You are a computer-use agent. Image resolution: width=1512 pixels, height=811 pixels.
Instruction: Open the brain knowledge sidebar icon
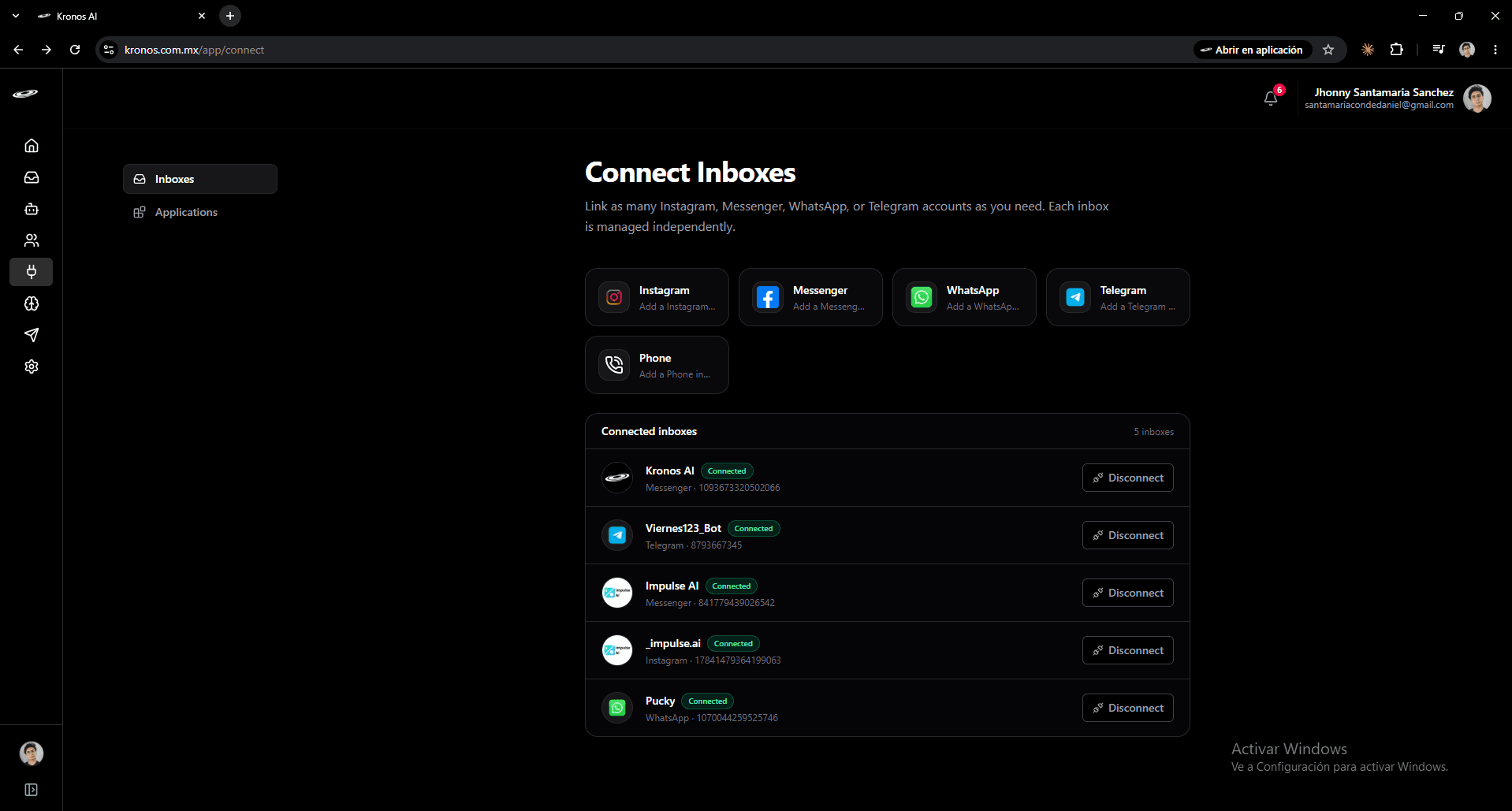(32, 303)
